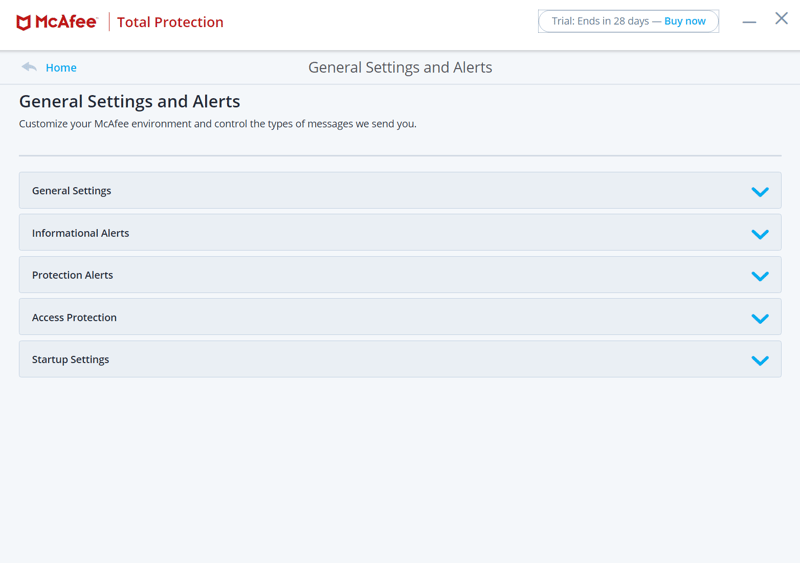Click the centered General Settings and Alerts title

coord(400,67)
